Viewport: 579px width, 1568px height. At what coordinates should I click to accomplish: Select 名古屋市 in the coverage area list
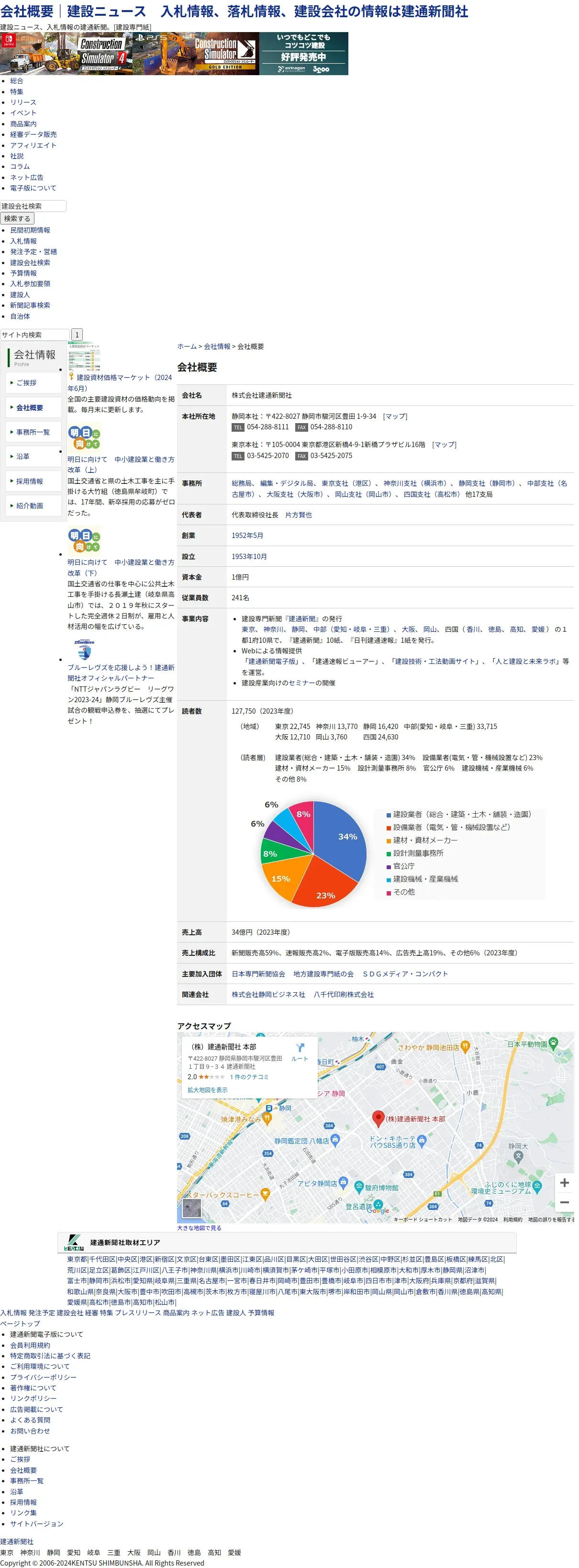(x=212, y=1281)
